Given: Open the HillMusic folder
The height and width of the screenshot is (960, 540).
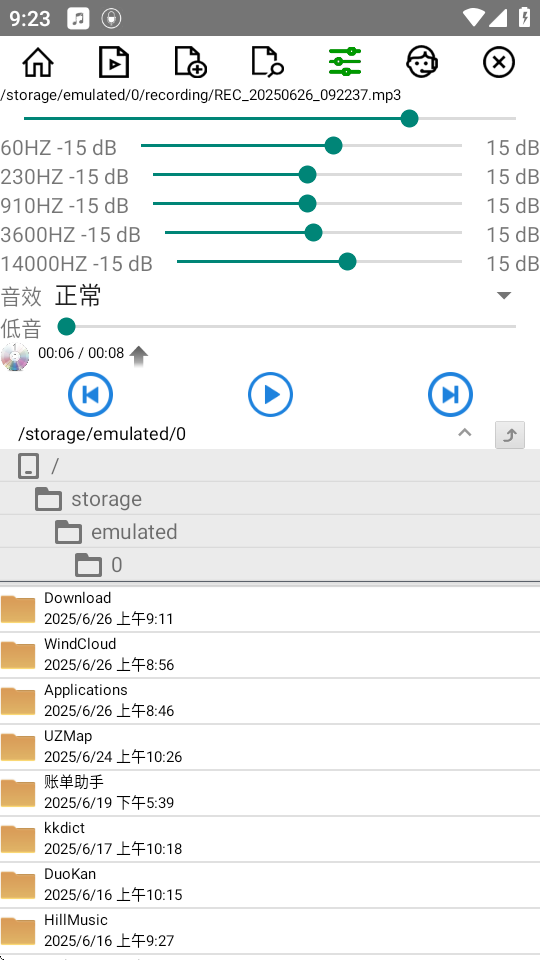Looking at the screenshot, I should [x=270, y=931].
